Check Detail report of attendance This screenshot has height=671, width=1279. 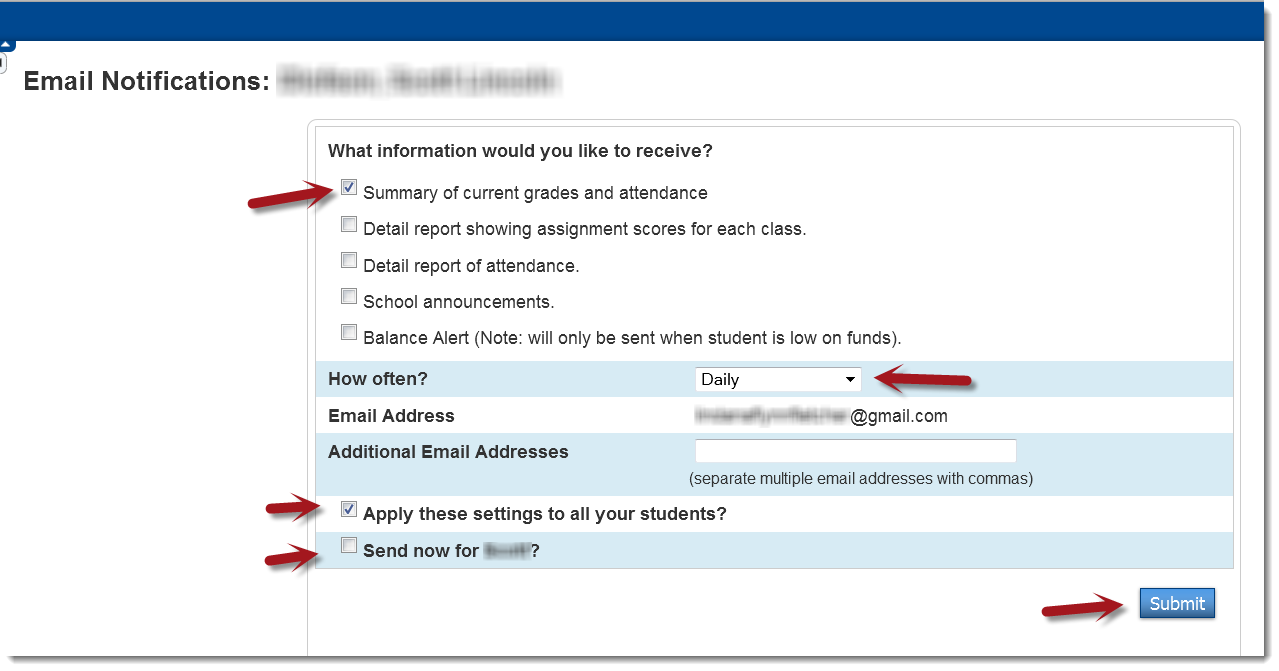[x=349, y=260]
